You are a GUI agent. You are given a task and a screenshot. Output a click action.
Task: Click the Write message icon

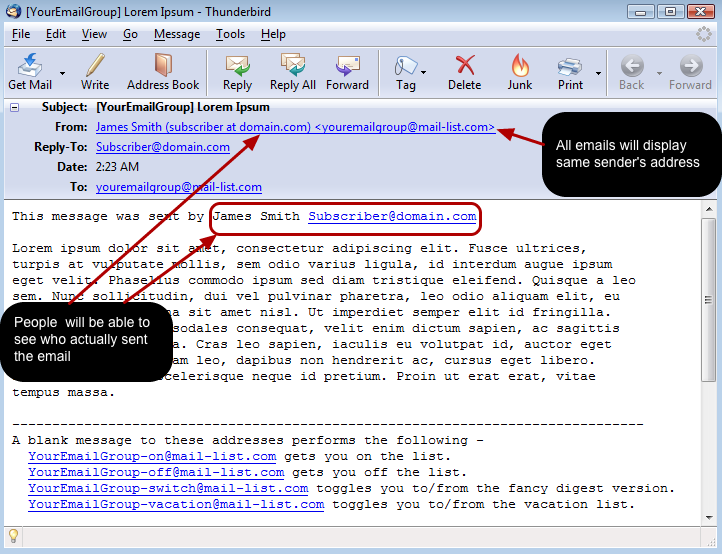[95, 71]
